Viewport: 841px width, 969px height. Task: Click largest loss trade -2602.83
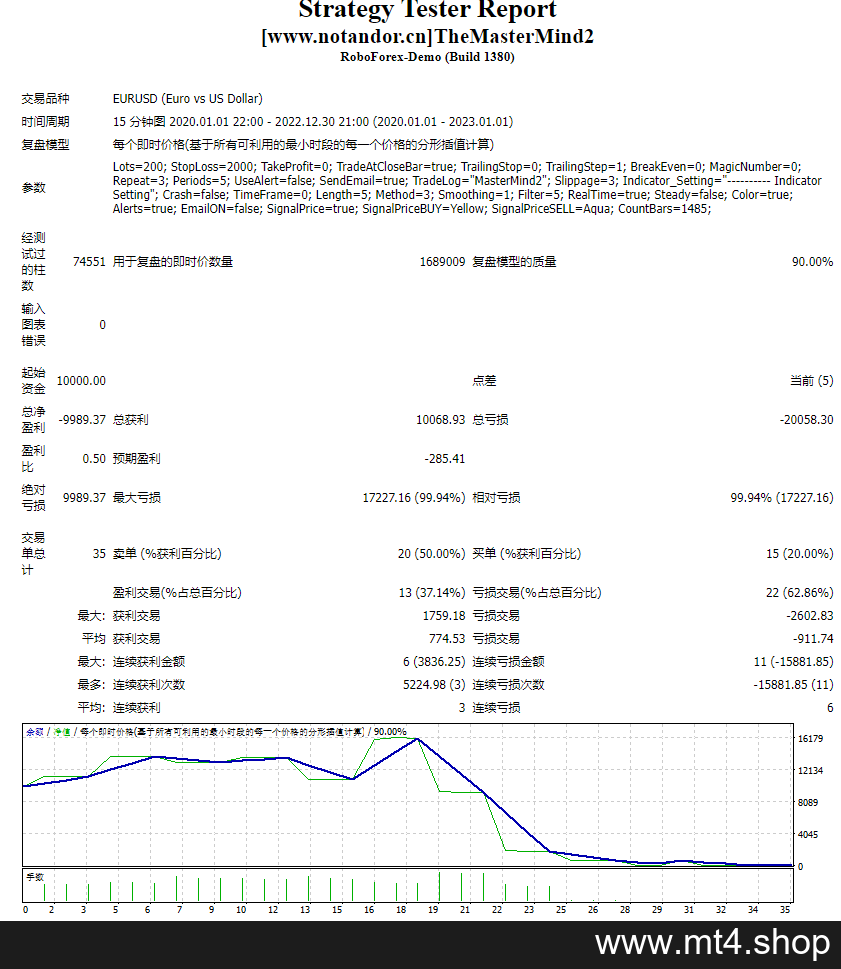pyautogui.click(x=809, y=616)
